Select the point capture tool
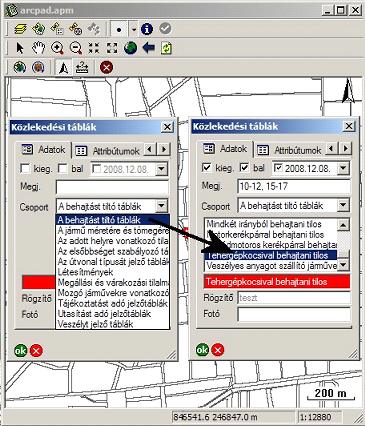Screen dimensions: 365x426 pyautogui.click(x=119, y=29)
